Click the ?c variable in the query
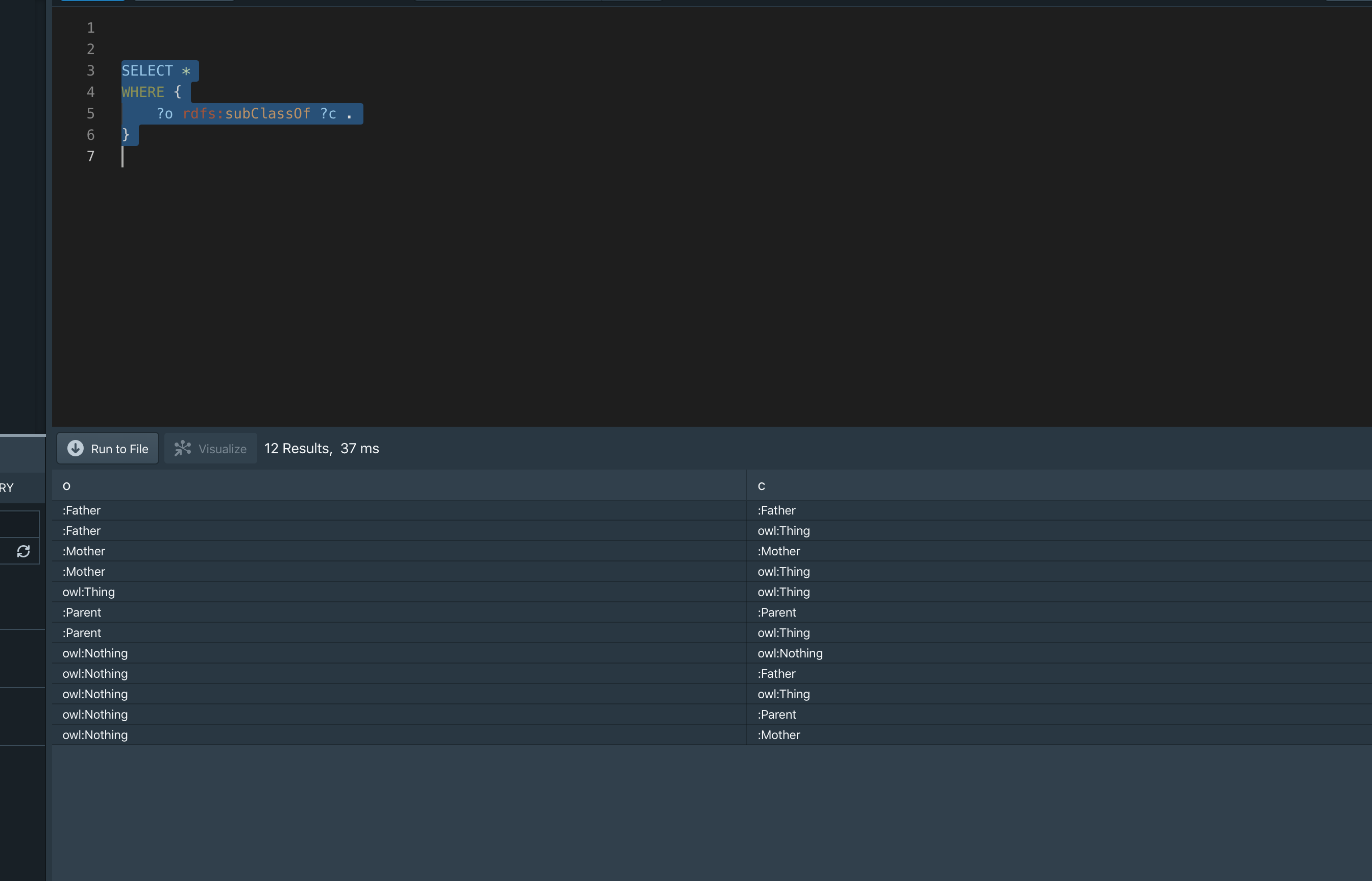This screenshot has width=1372, height=881. tap(328, 114)
